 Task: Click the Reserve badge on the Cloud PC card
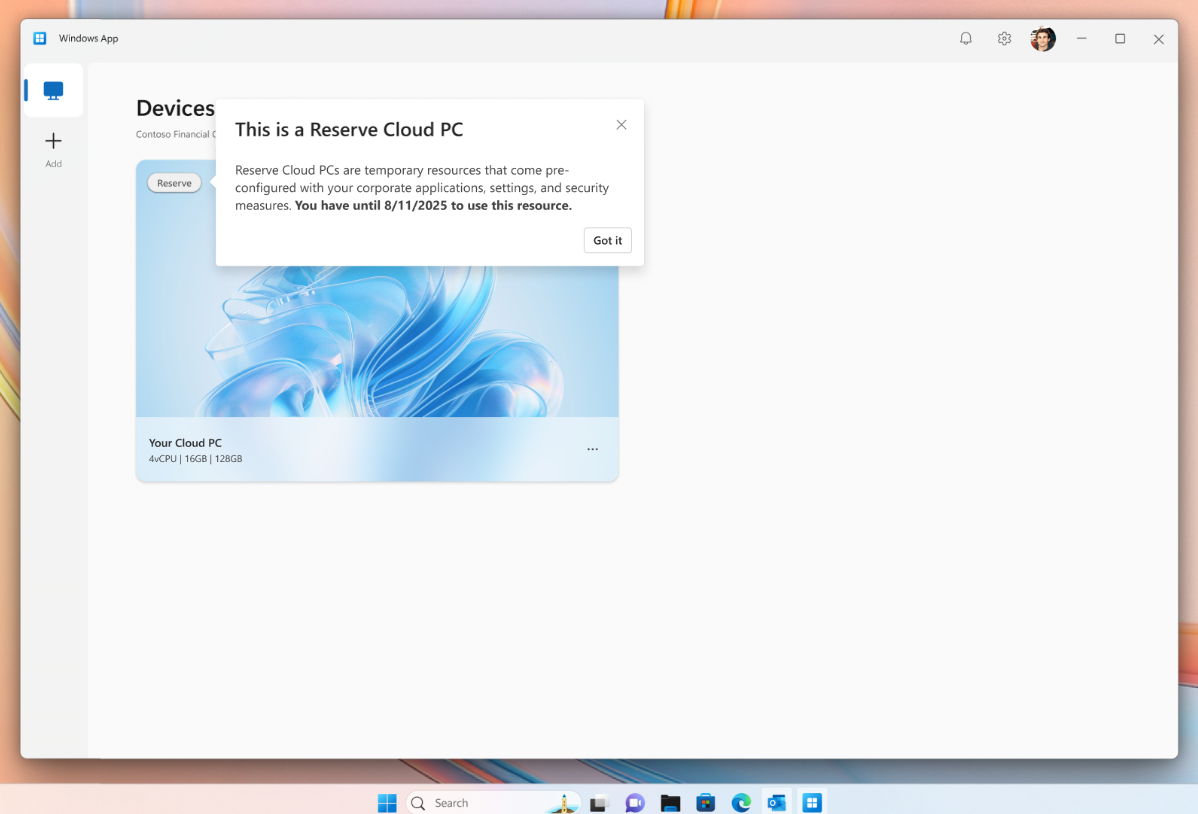(174, 182)
